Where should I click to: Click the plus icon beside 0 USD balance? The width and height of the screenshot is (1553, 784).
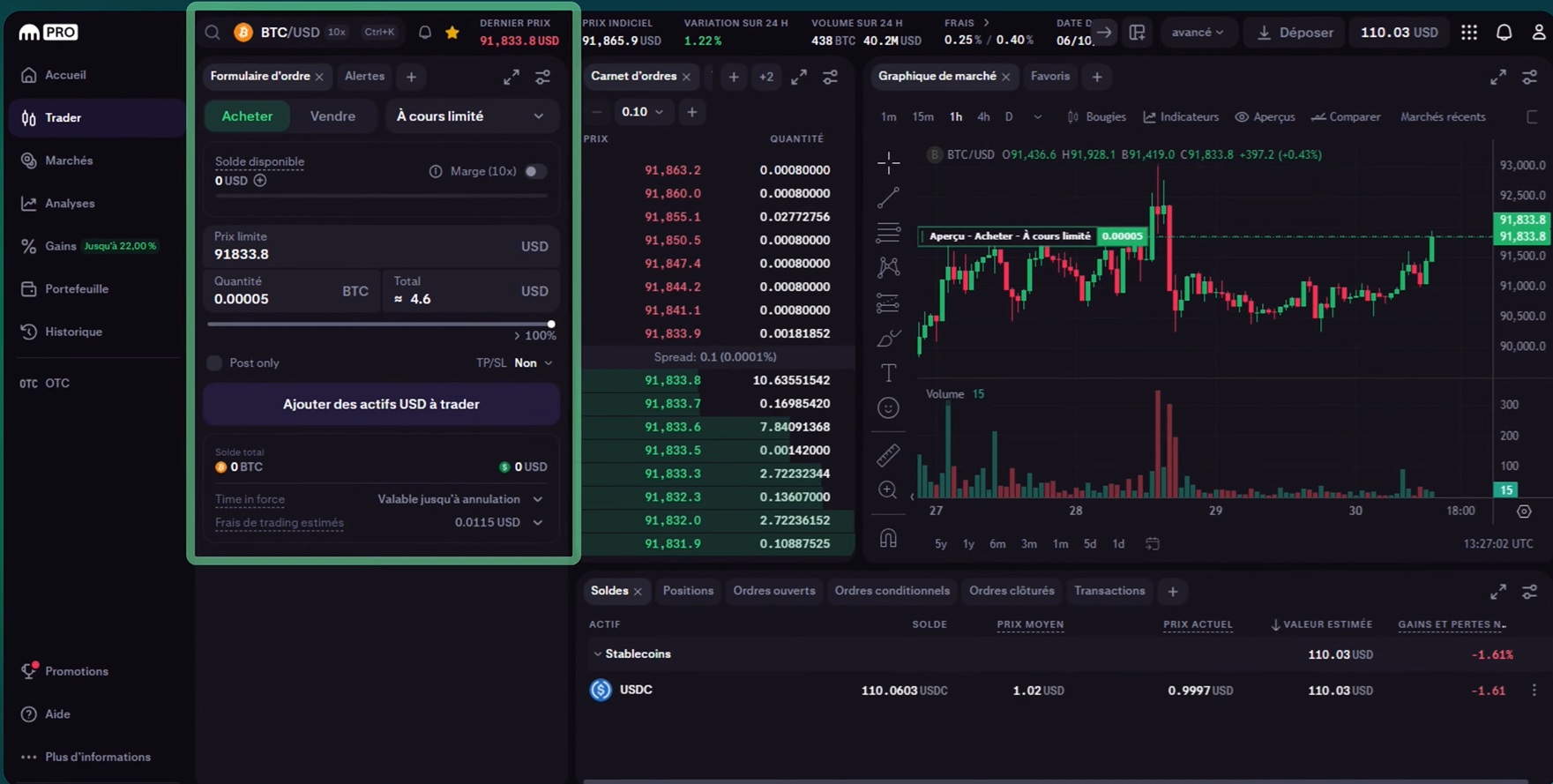260,180
